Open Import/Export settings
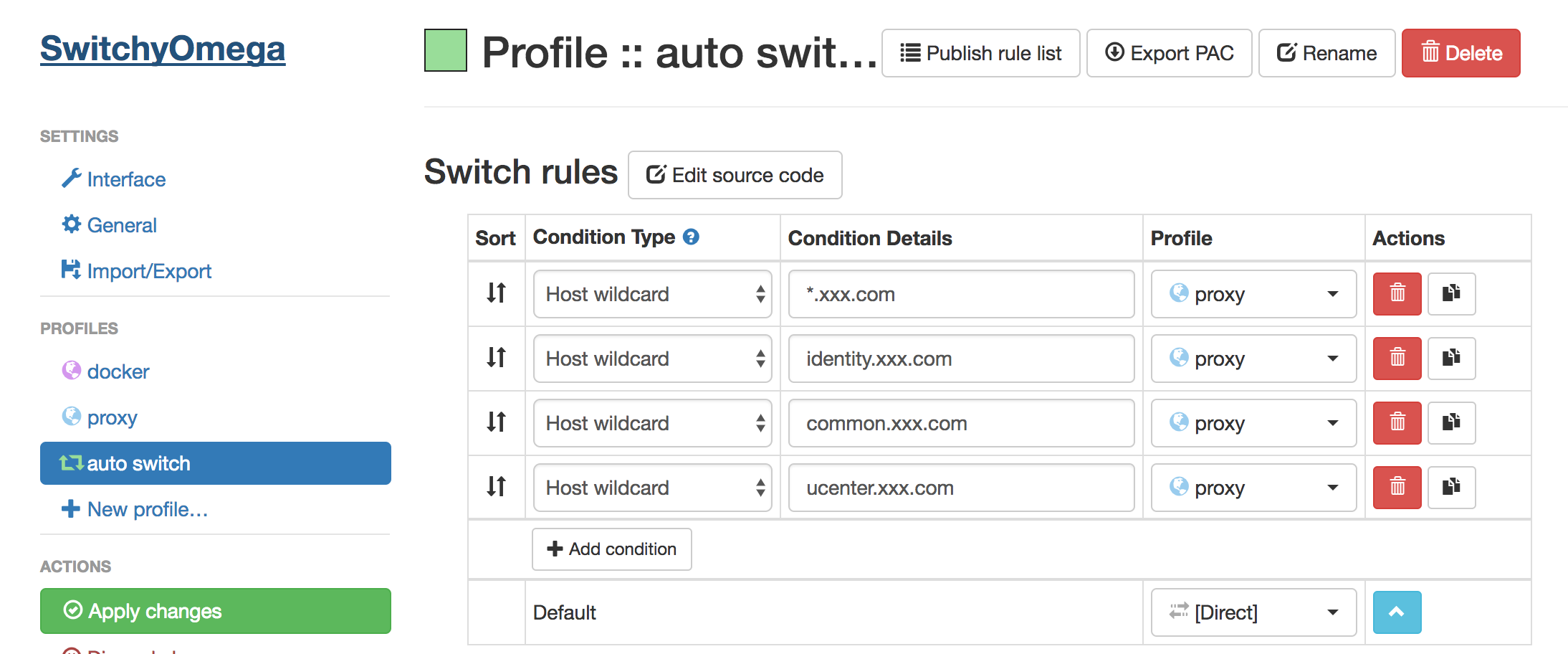1568x654 pixels. tap(137, 271)
